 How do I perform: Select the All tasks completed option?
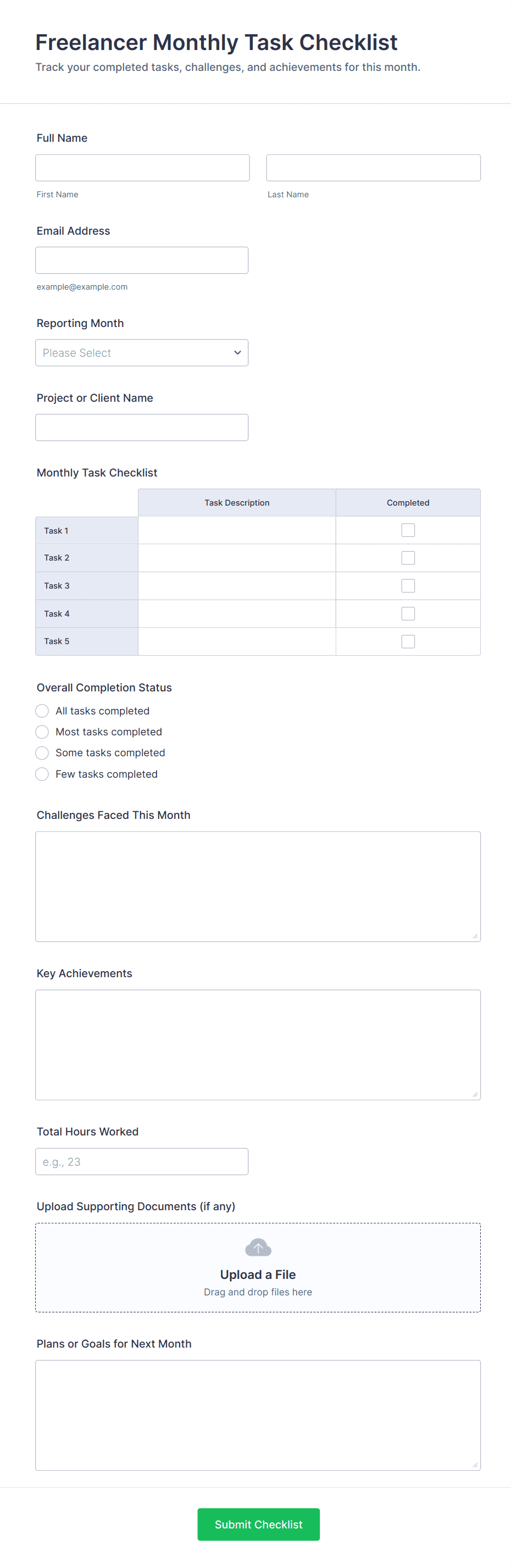pyautogui.click(x=42, y=711)
